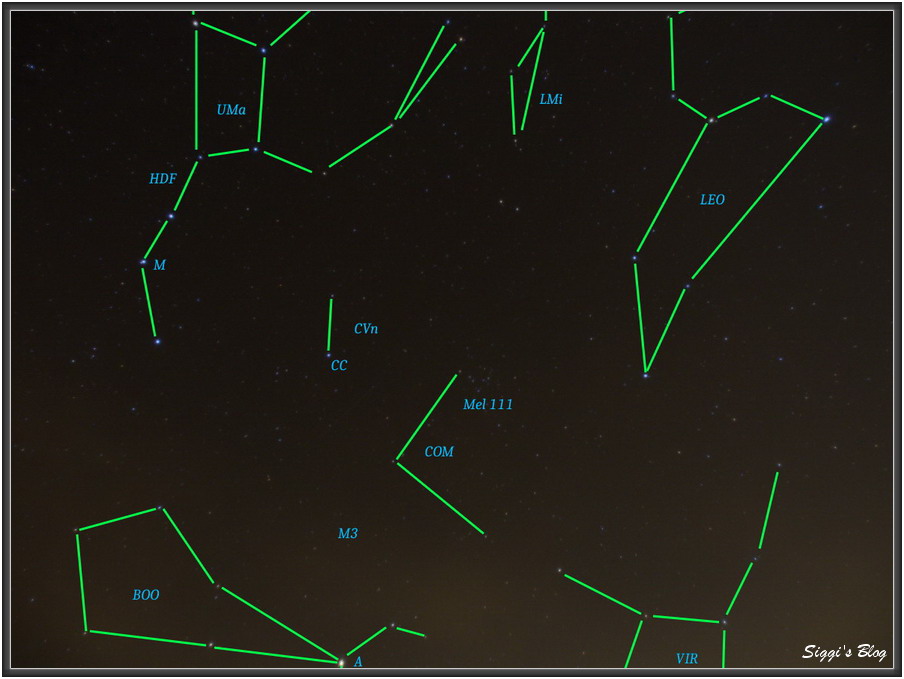Viewport: 904px width, 679px height.
Task: Open the Siggi's Blog watermark
Action: pyautogui.click(x=844, y=653)
